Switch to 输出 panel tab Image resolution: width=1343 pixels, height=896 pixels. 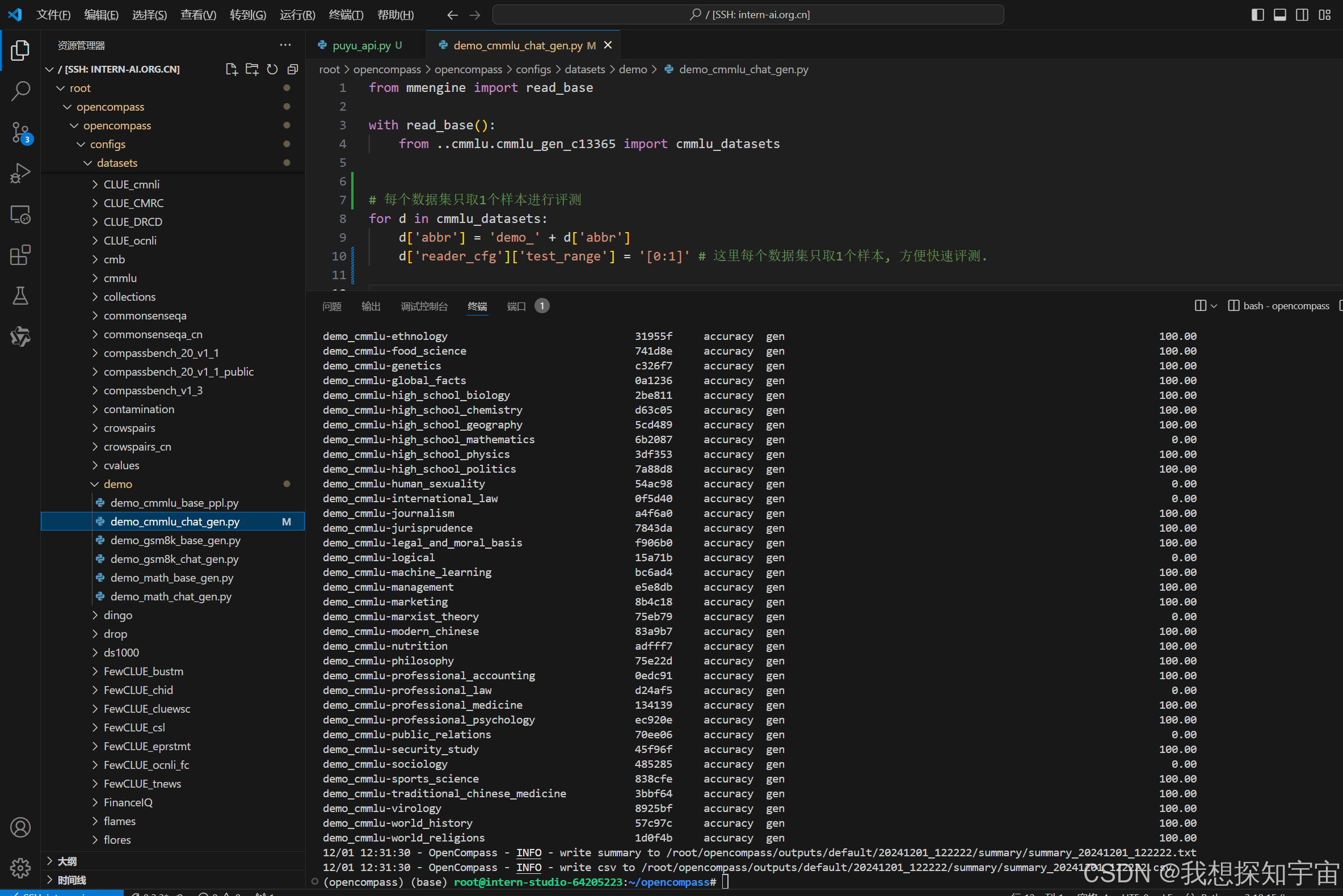[x=371, y=306]
